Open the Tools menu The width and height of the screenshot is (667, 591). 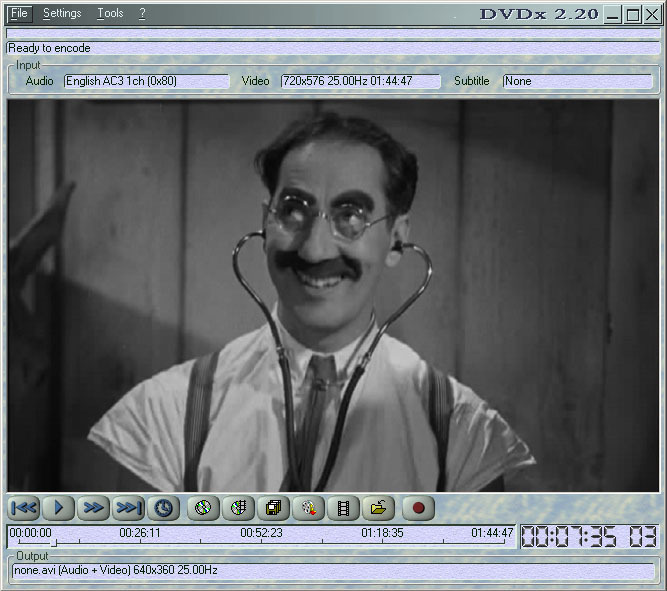point(110,14)
